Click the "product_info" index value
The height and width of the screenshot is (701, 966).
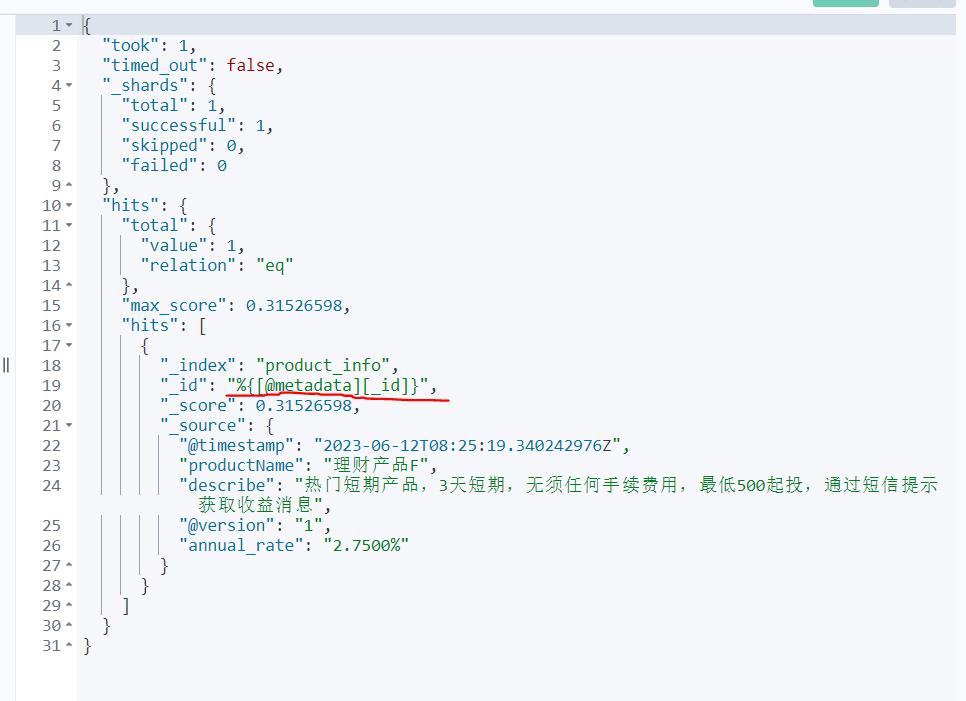point(323,365)
